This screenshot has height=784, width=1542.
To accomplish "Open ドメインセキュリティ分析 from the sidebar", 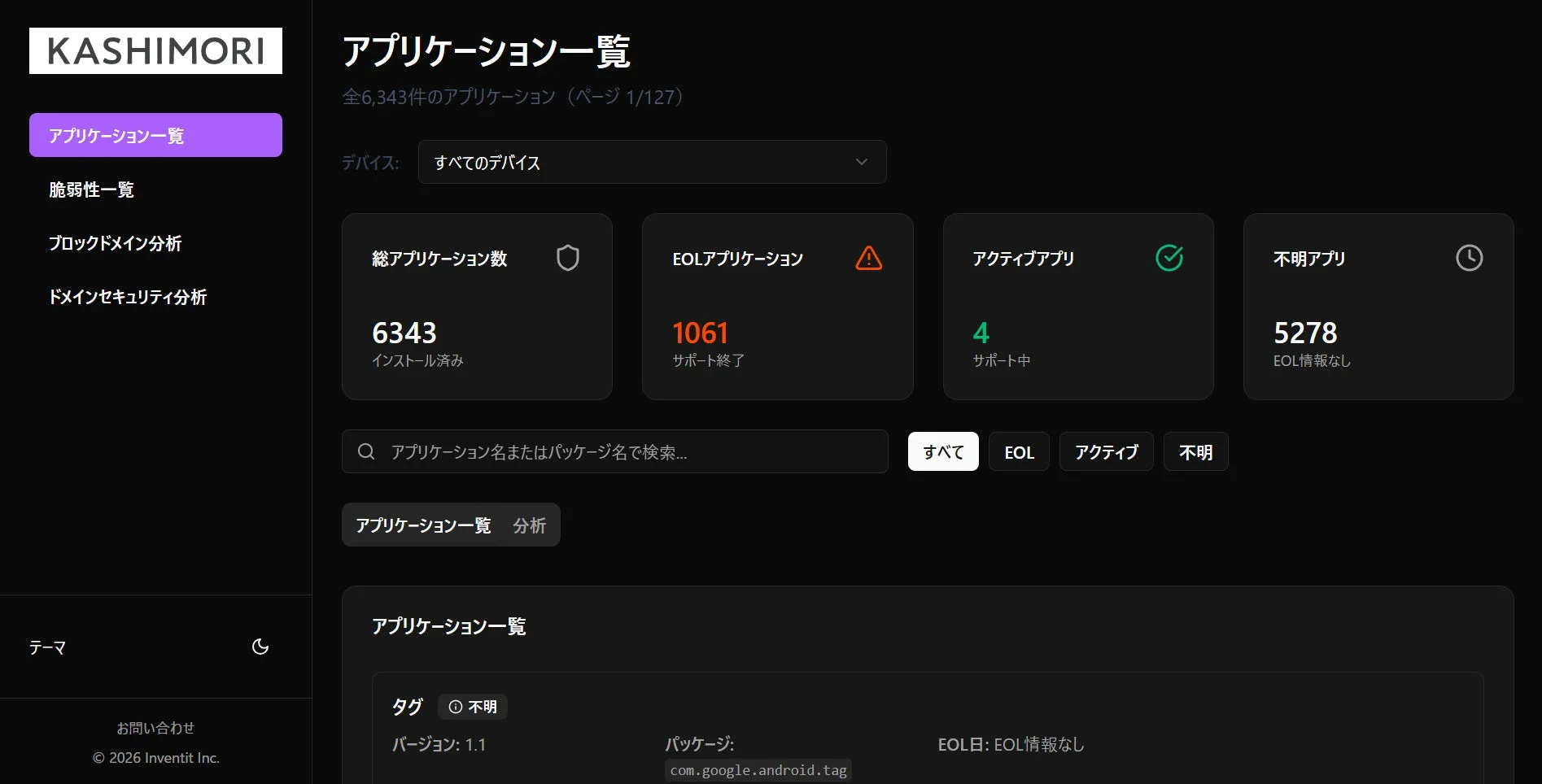I will pyautogui.click(x=129, y=297).
